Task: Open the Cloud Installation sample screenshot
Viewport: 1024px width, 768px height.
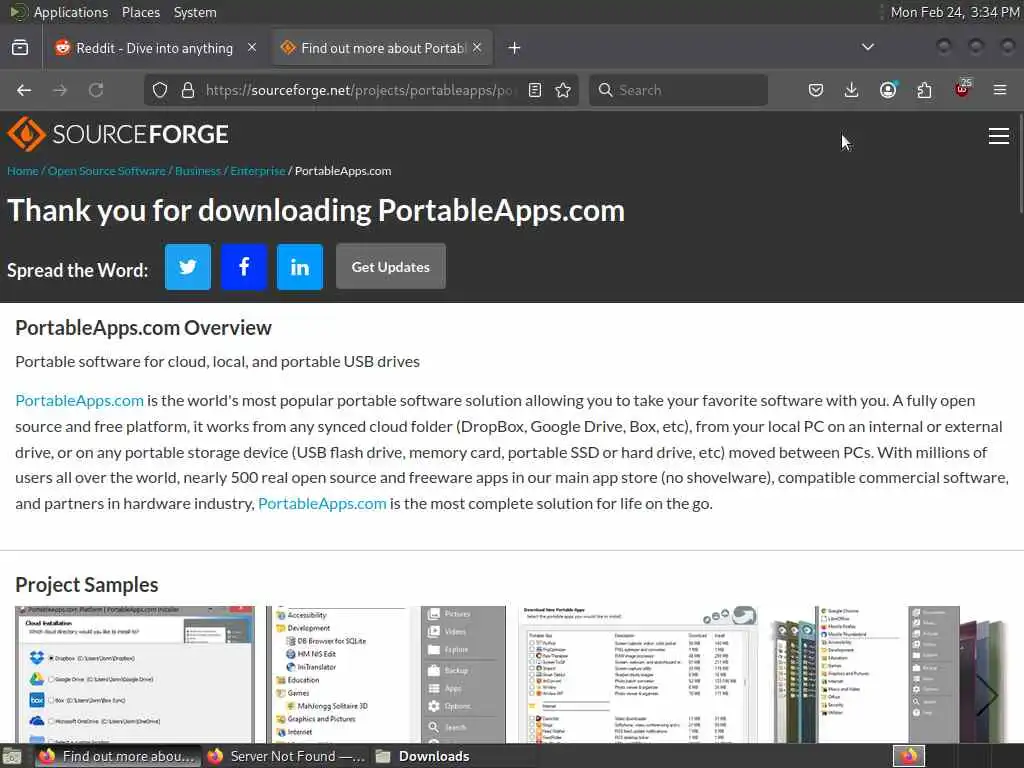Action: tap(135, 674)
